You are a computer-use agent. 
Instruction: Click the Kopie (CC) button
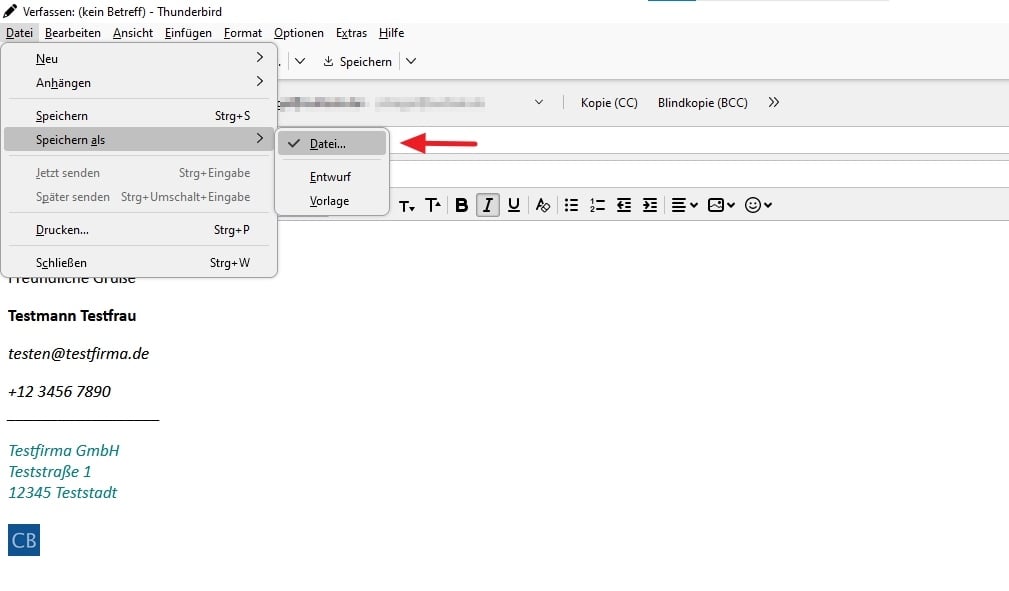click(x=609, y=103)
